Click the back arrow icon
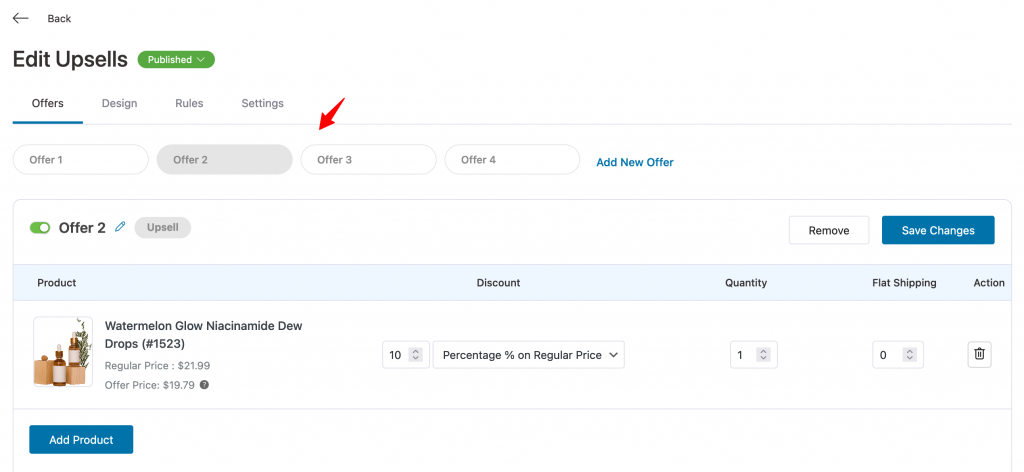1024x472 pixels. 21,18
